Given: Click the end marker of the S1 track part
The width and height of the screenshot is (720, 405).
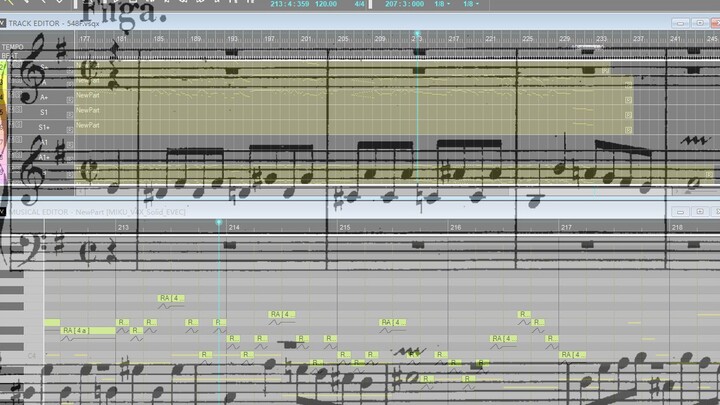Looking at the screenshot, I should 629,115.
